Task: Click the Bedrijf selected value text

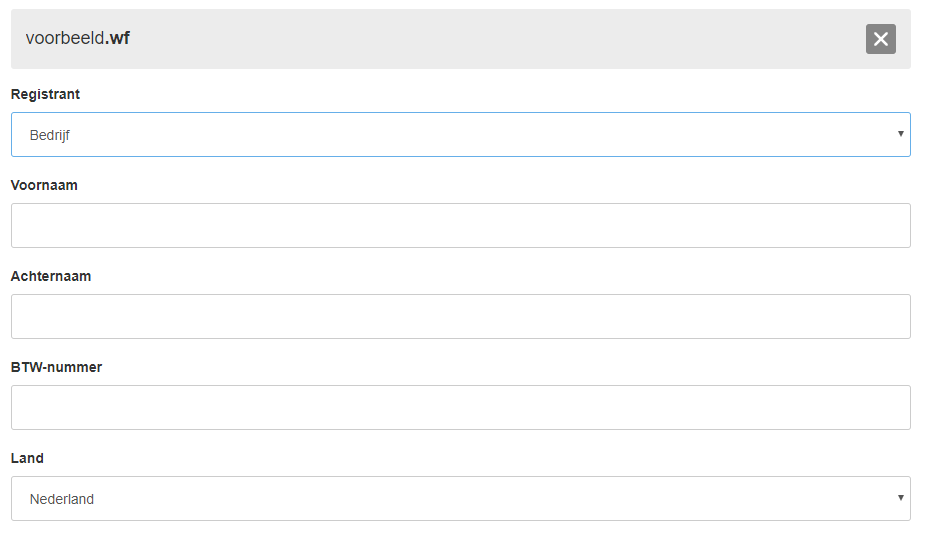Action: tap(50, 135)
